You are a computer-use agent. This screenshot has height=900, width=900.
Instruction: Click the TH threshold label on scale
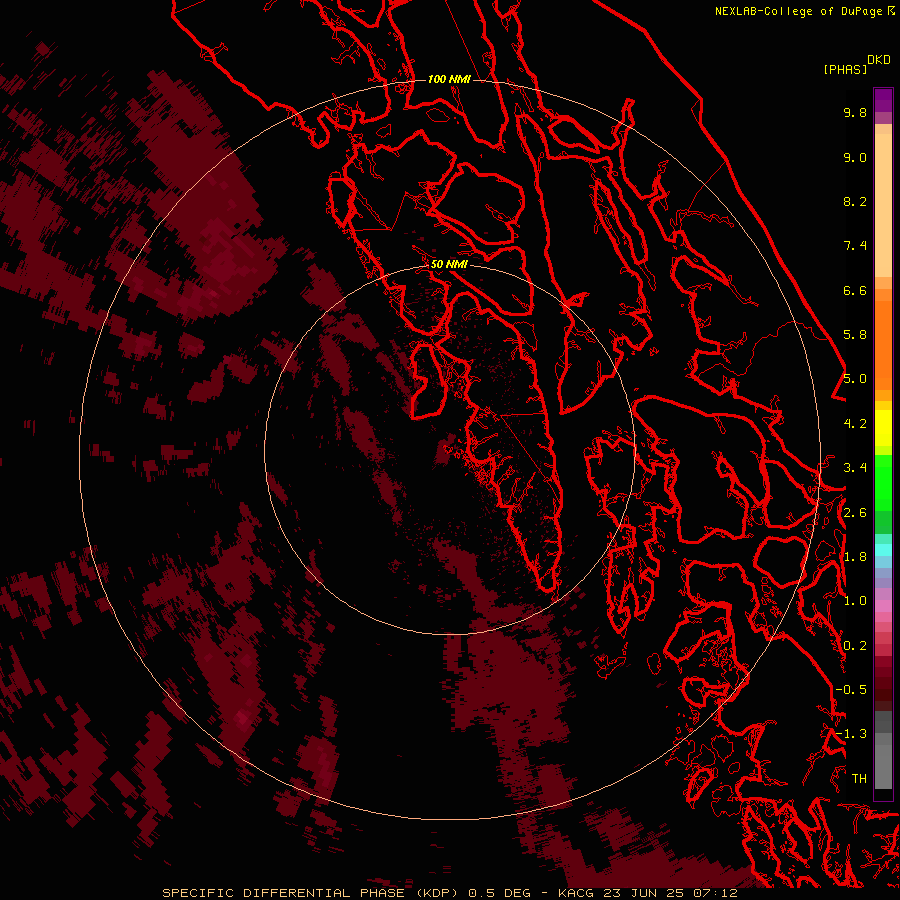pyautogui.click(x=859, y=779)
